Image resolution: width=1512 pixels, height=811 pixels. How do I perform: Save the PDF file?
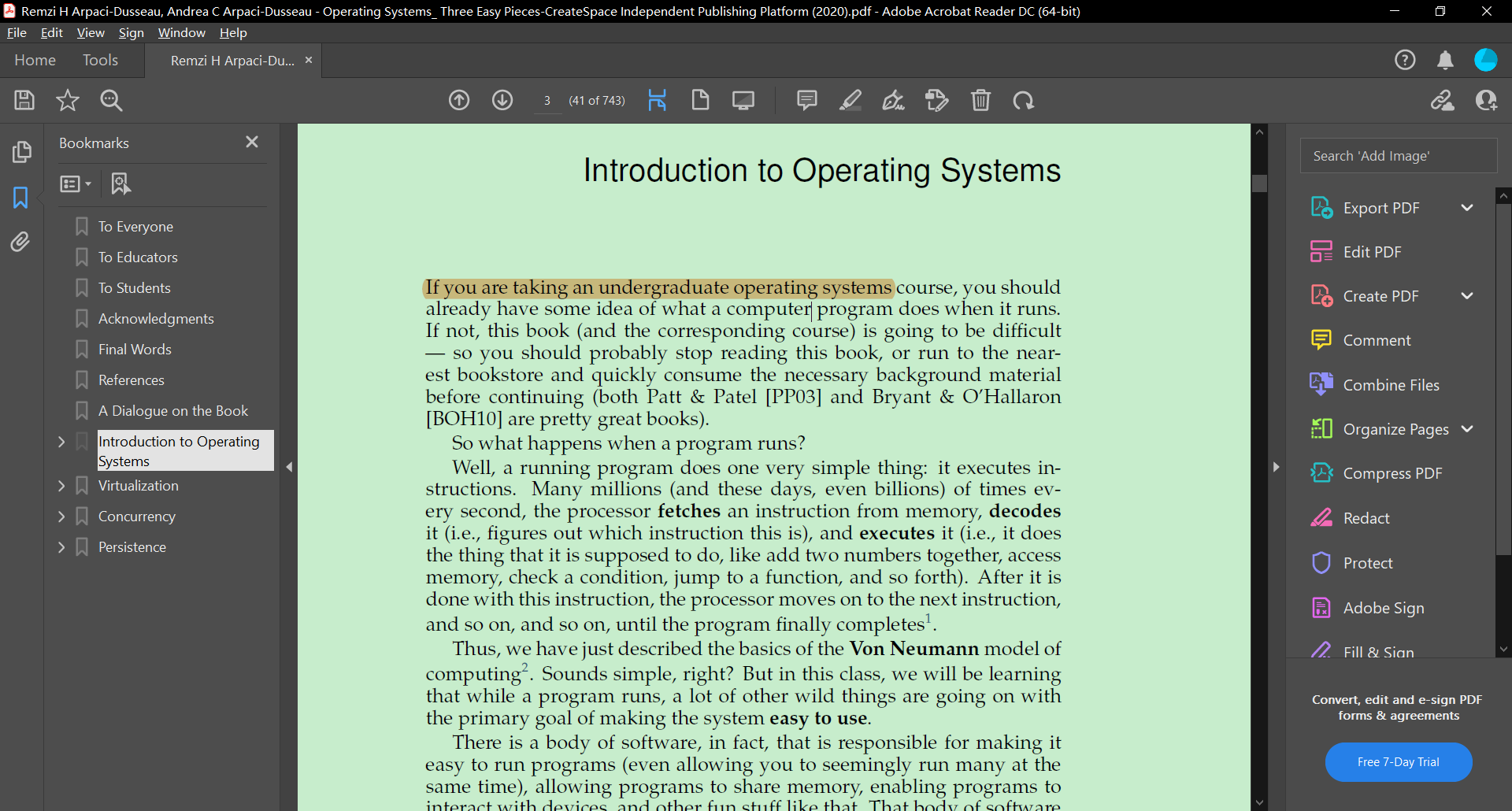[24, 100]
